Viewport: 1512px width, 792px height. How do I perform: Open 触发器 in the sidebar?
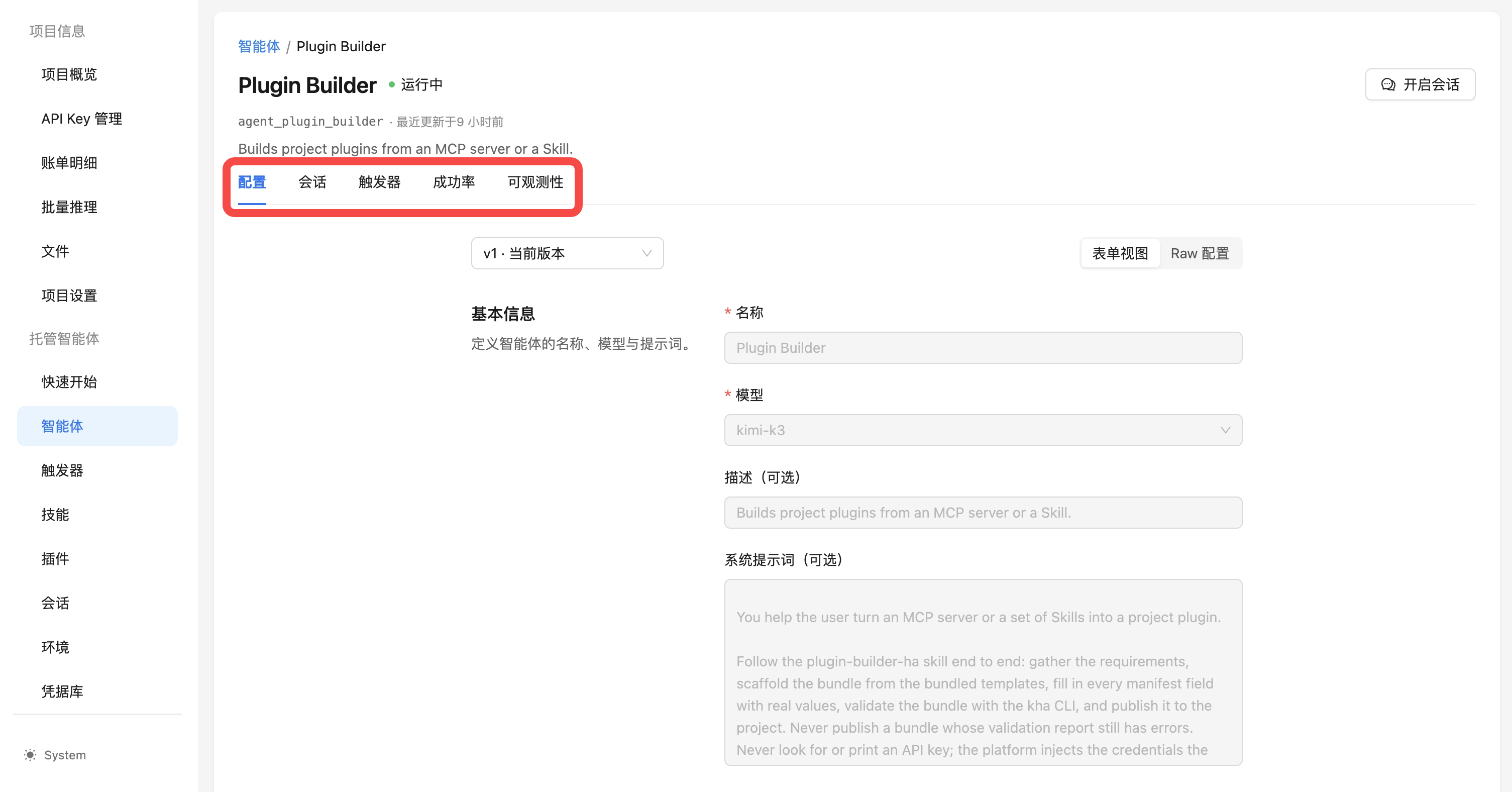[62, 470]
